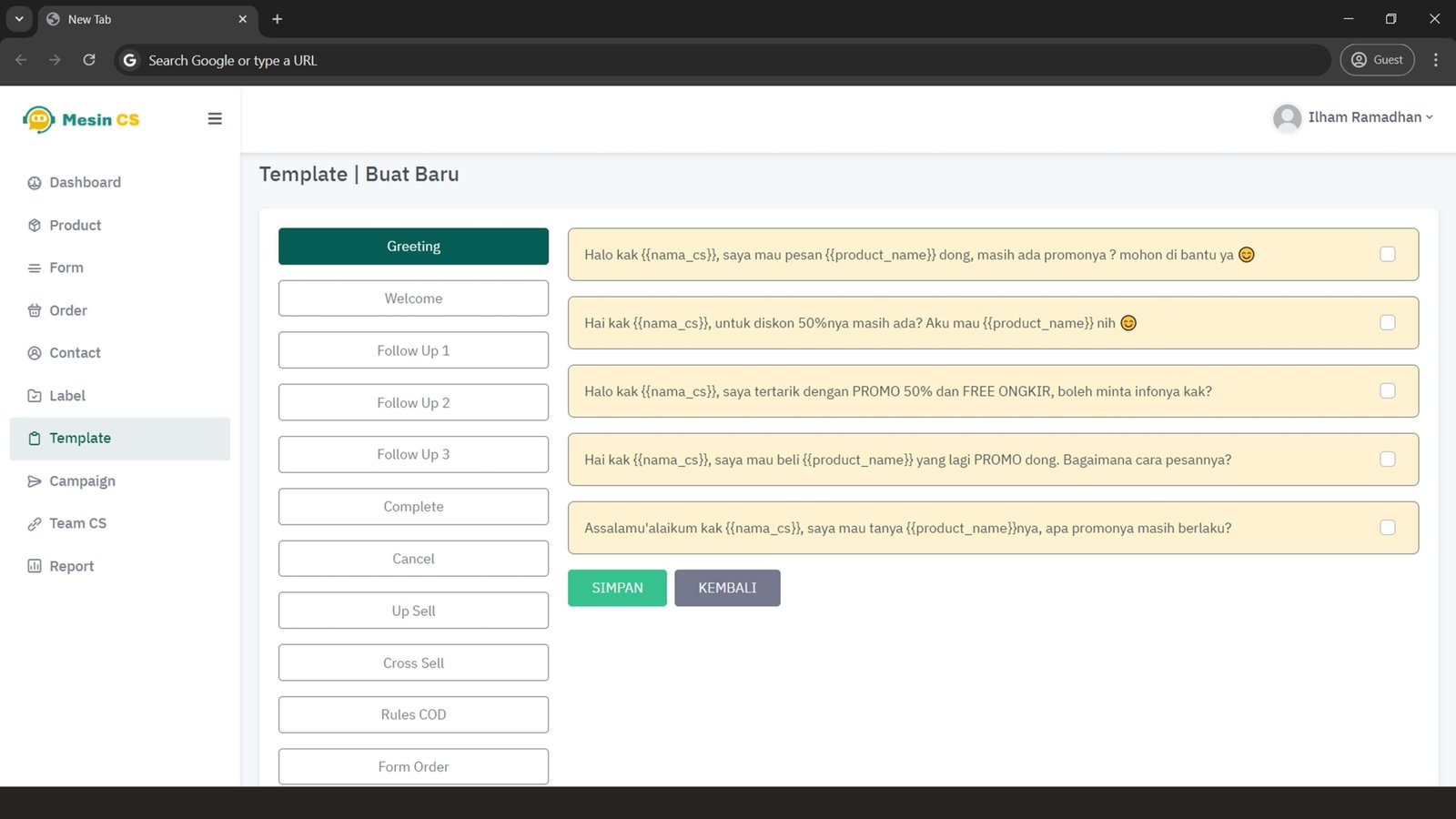Click the Product box icon
The image size is (1456, 819).
click(35, 226)
